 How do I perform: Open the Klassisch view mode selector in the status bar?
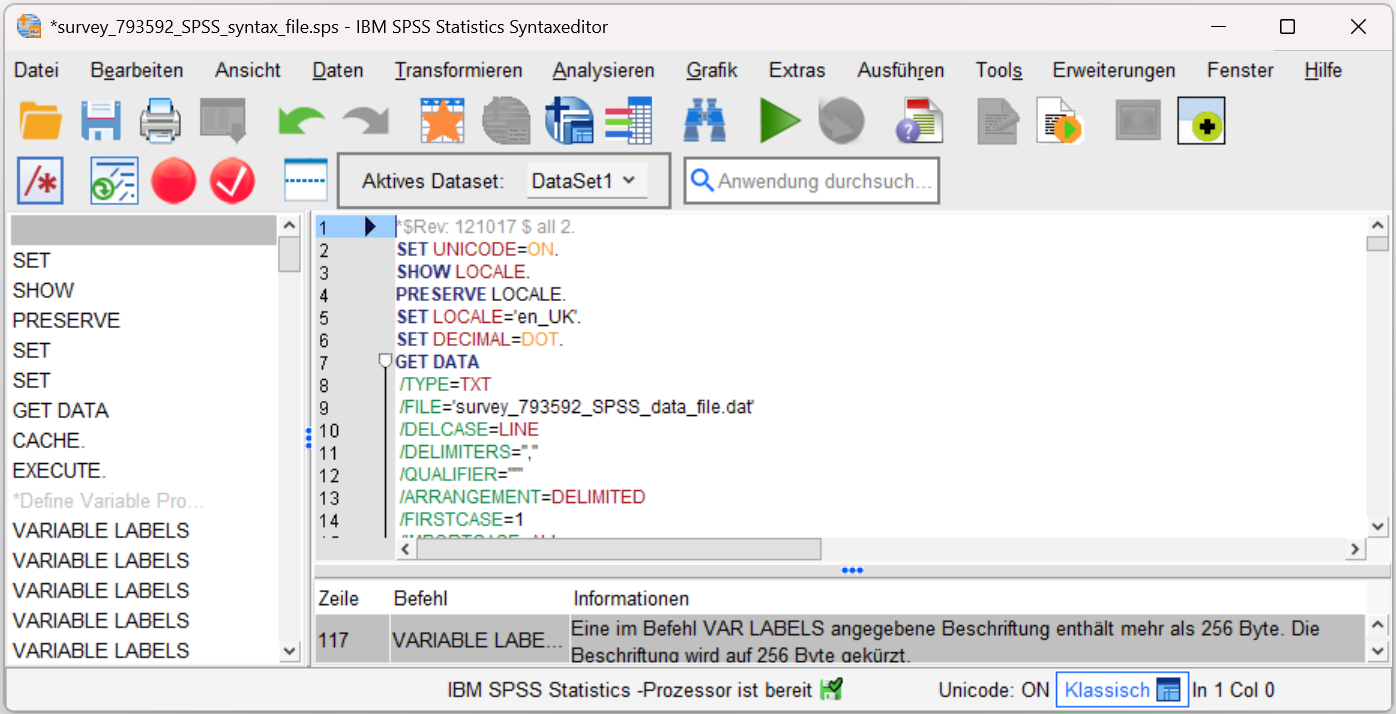click(x=1121, y=690)
